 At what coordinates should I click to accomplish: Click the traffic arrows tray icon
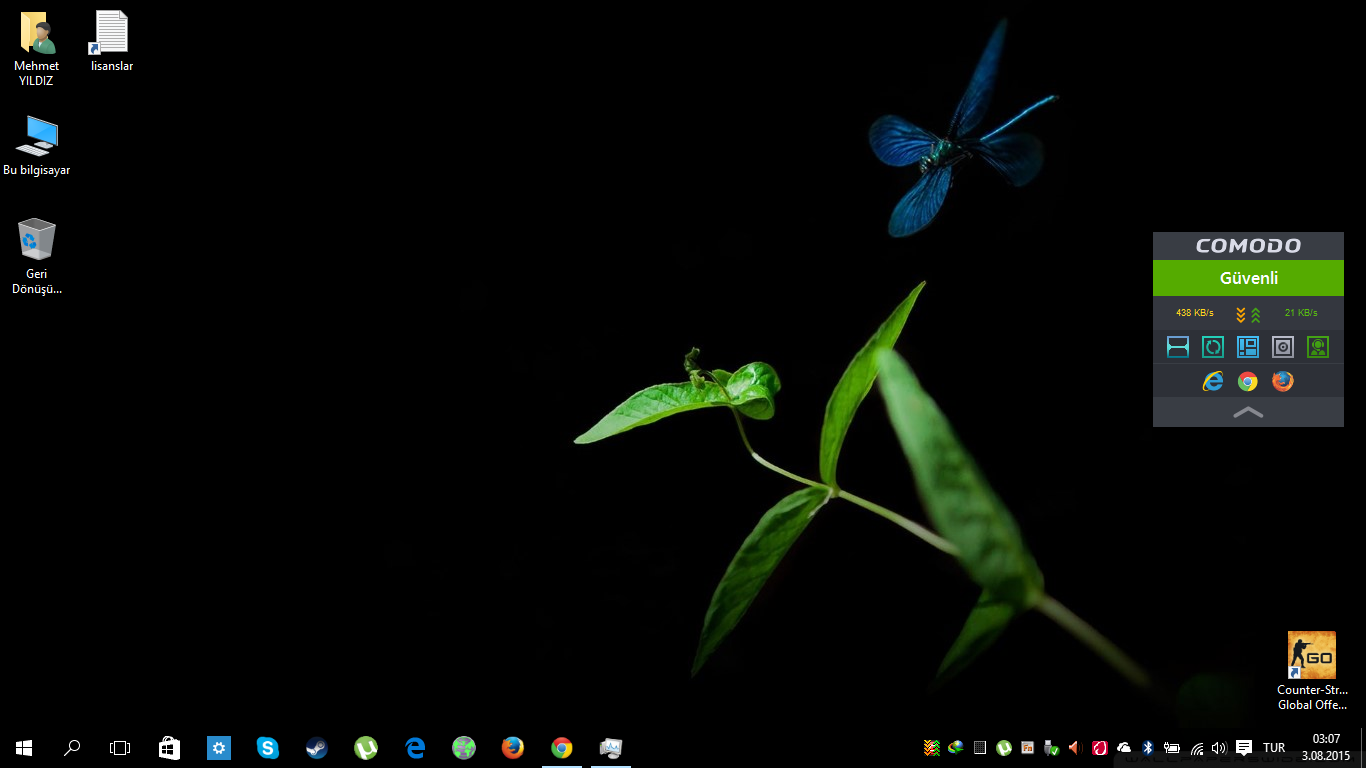(x=931, y=747)
